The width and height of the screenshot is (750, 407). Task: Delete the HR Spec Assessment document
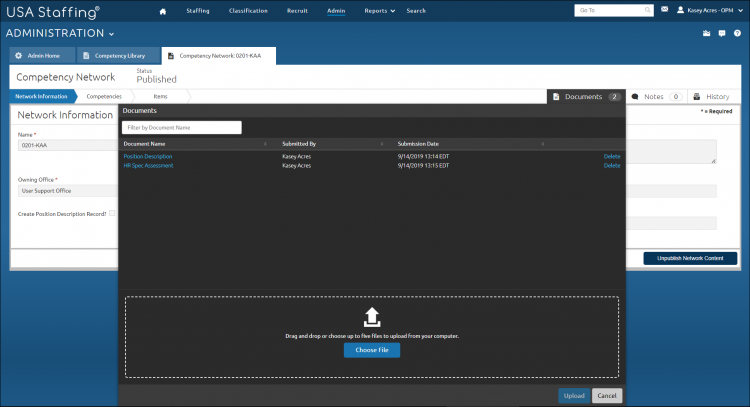click(x=612, y=165)
